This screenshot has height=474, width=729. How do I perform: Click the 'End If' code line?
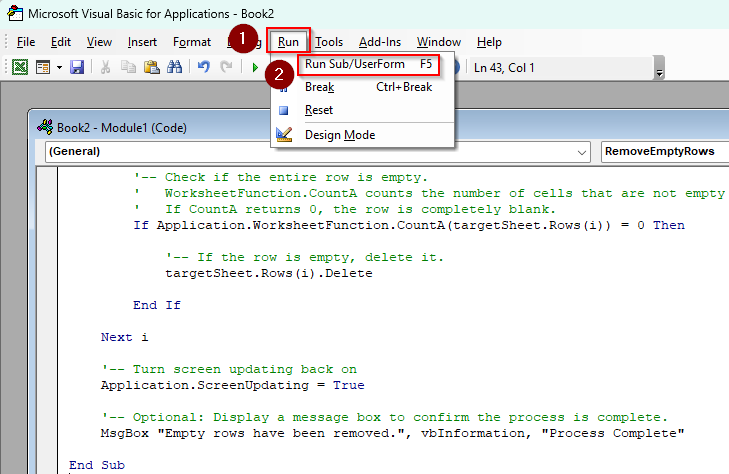tap(157, 305)
